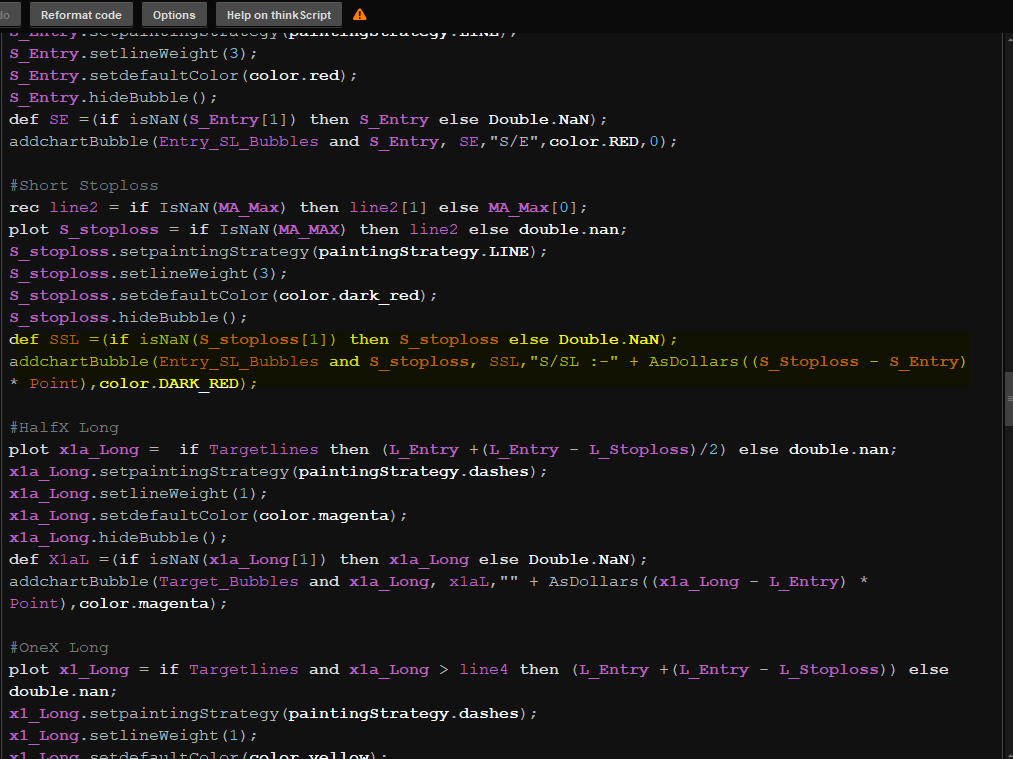Click the partially visible Redo button
Image resolution: width=1013 pixels, height=759 pixels.
(8, 15)
